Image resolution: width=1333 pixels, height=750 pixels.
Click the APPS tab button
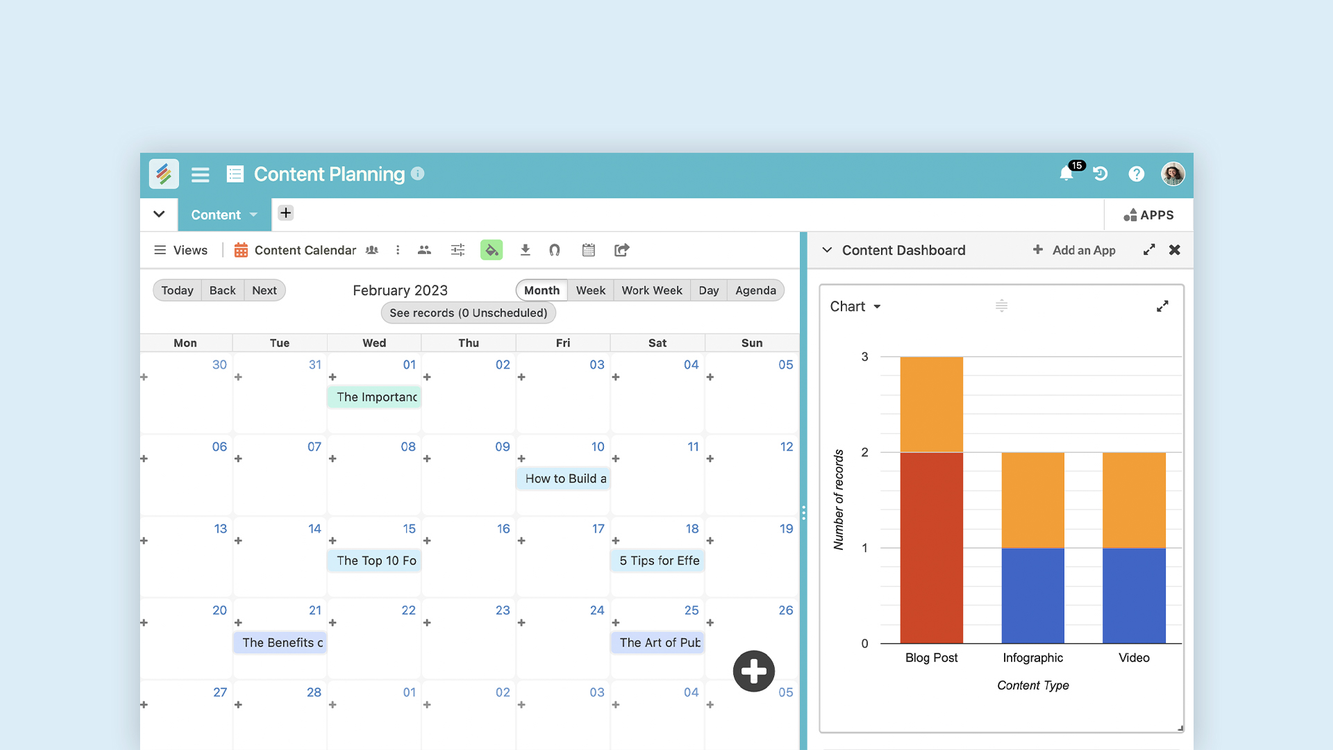pos(1148,215)
